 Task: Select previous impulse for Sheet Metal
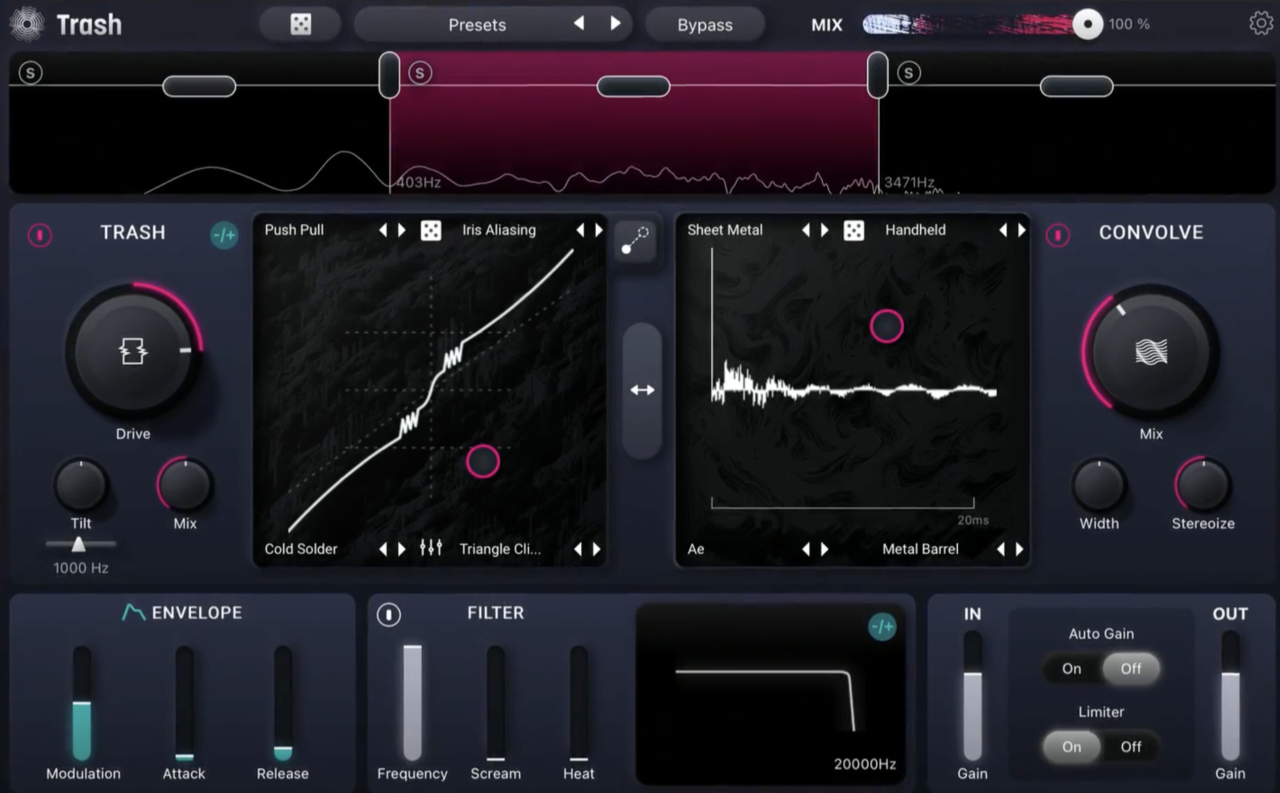click(x=805, y=230)
